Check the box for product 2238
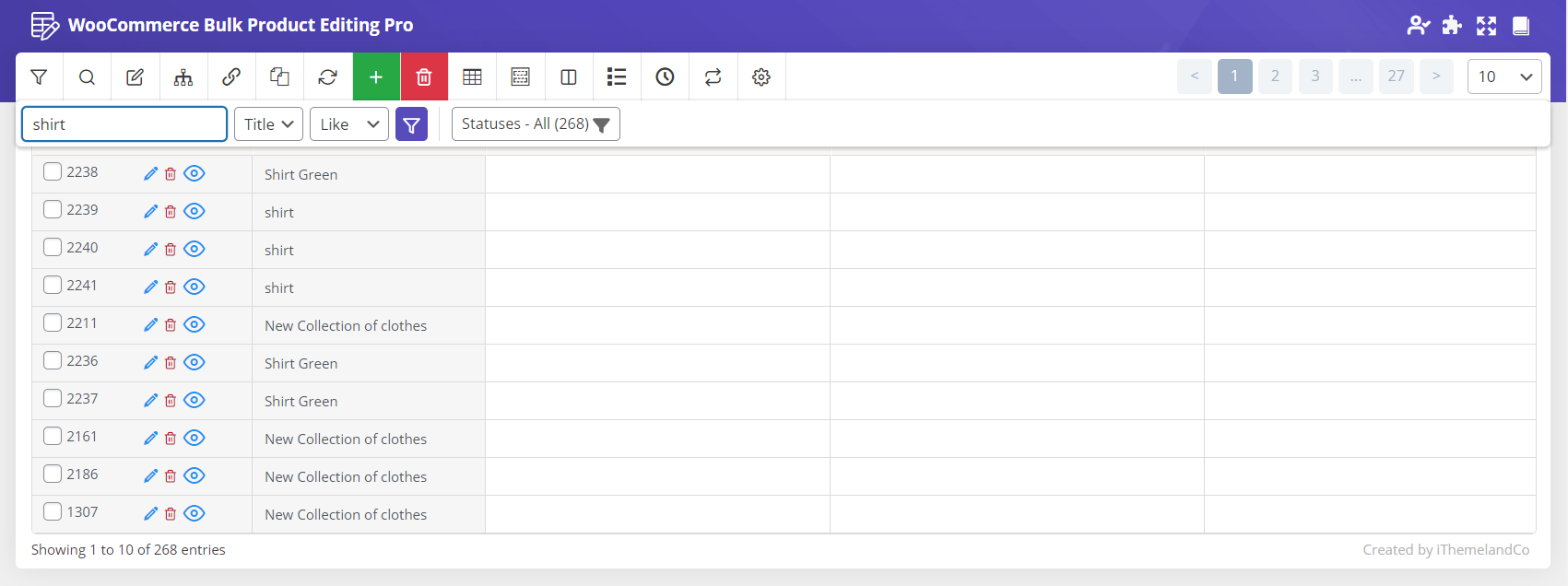 click(53, 172)
